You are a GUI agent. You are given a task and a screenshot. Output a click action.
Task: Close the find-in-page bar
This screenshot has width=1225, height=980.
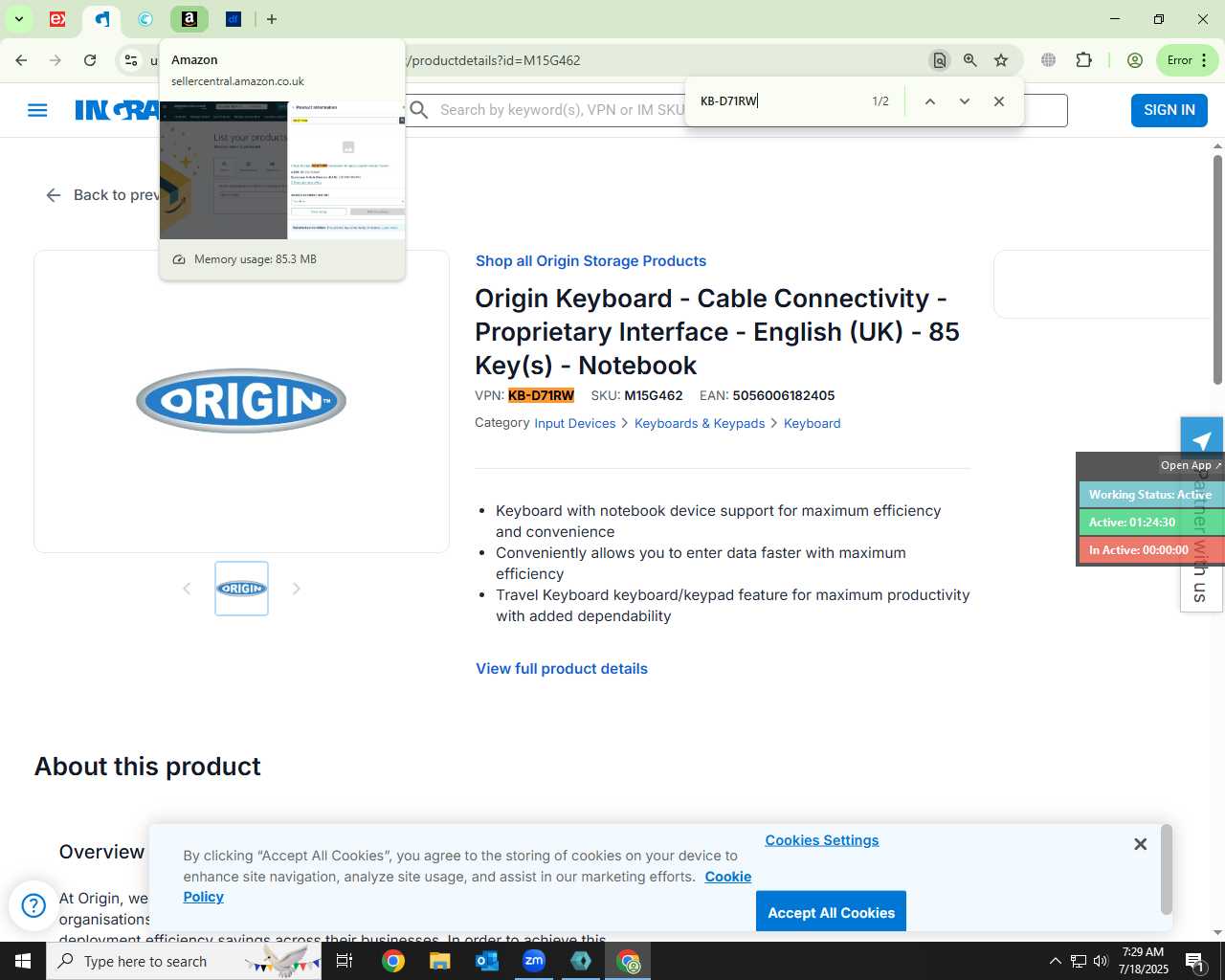999,101
